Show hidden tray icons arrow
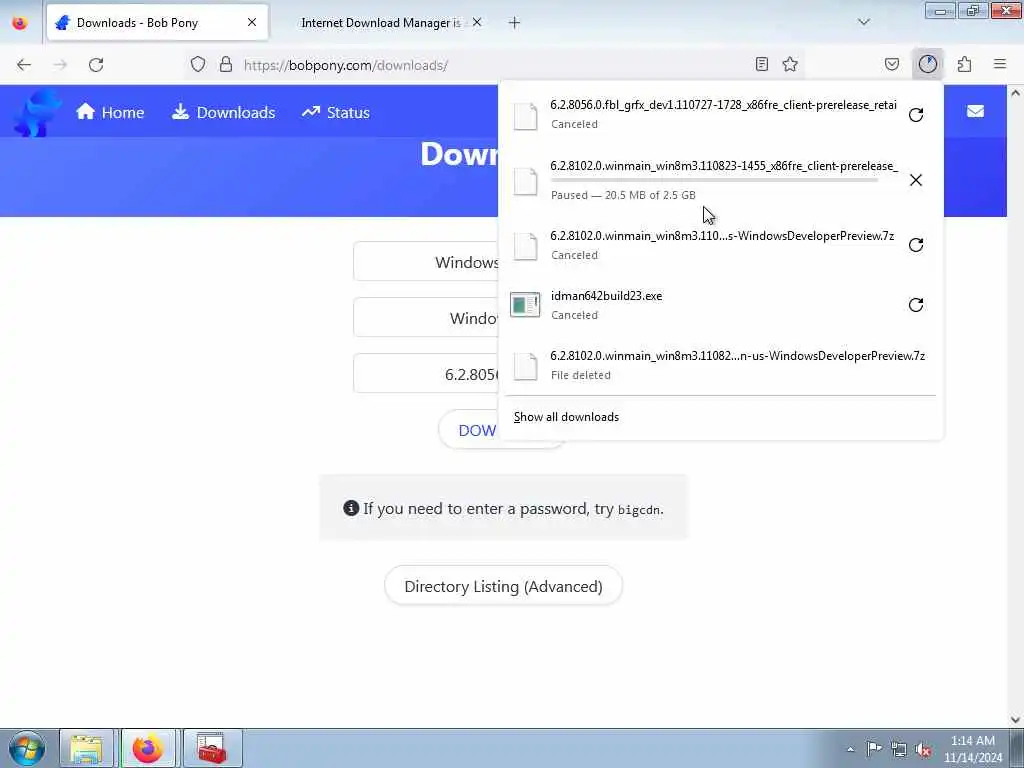Image resolution: width=1024 pixels, height=768 pixels. [x=850, y=749]
